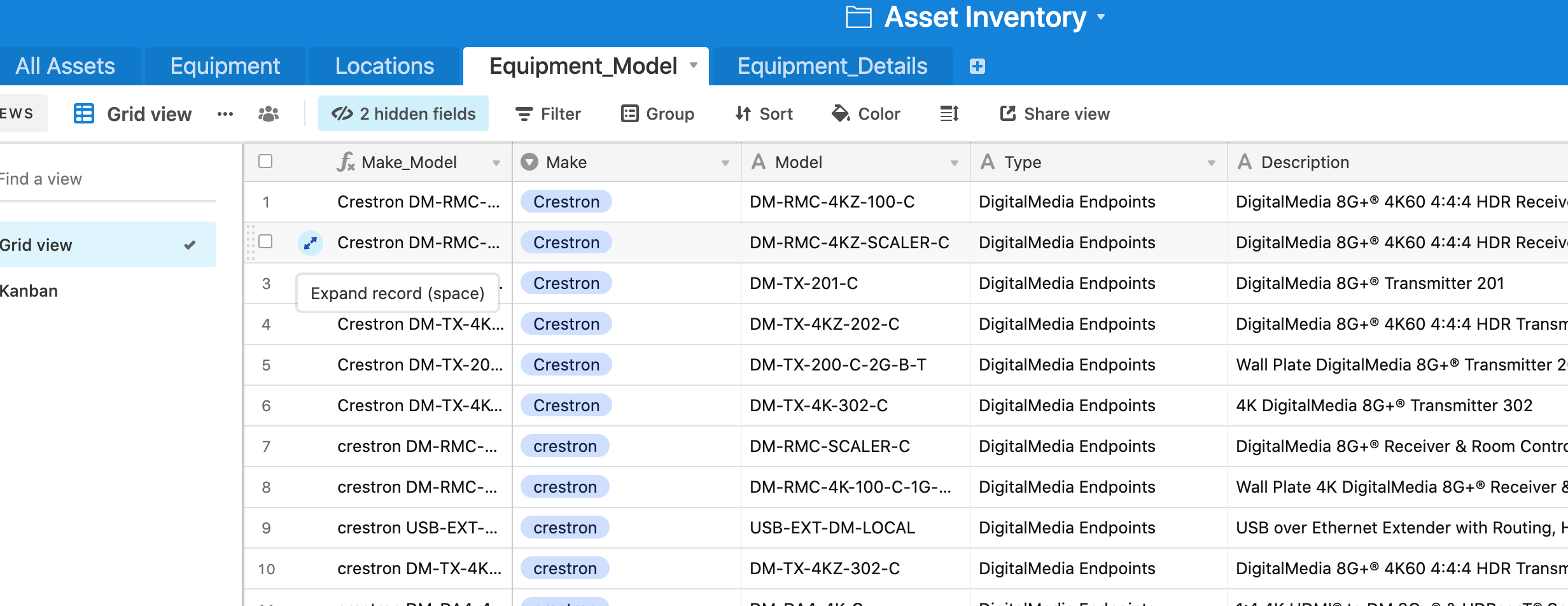Click row number 10

(267, 569)
